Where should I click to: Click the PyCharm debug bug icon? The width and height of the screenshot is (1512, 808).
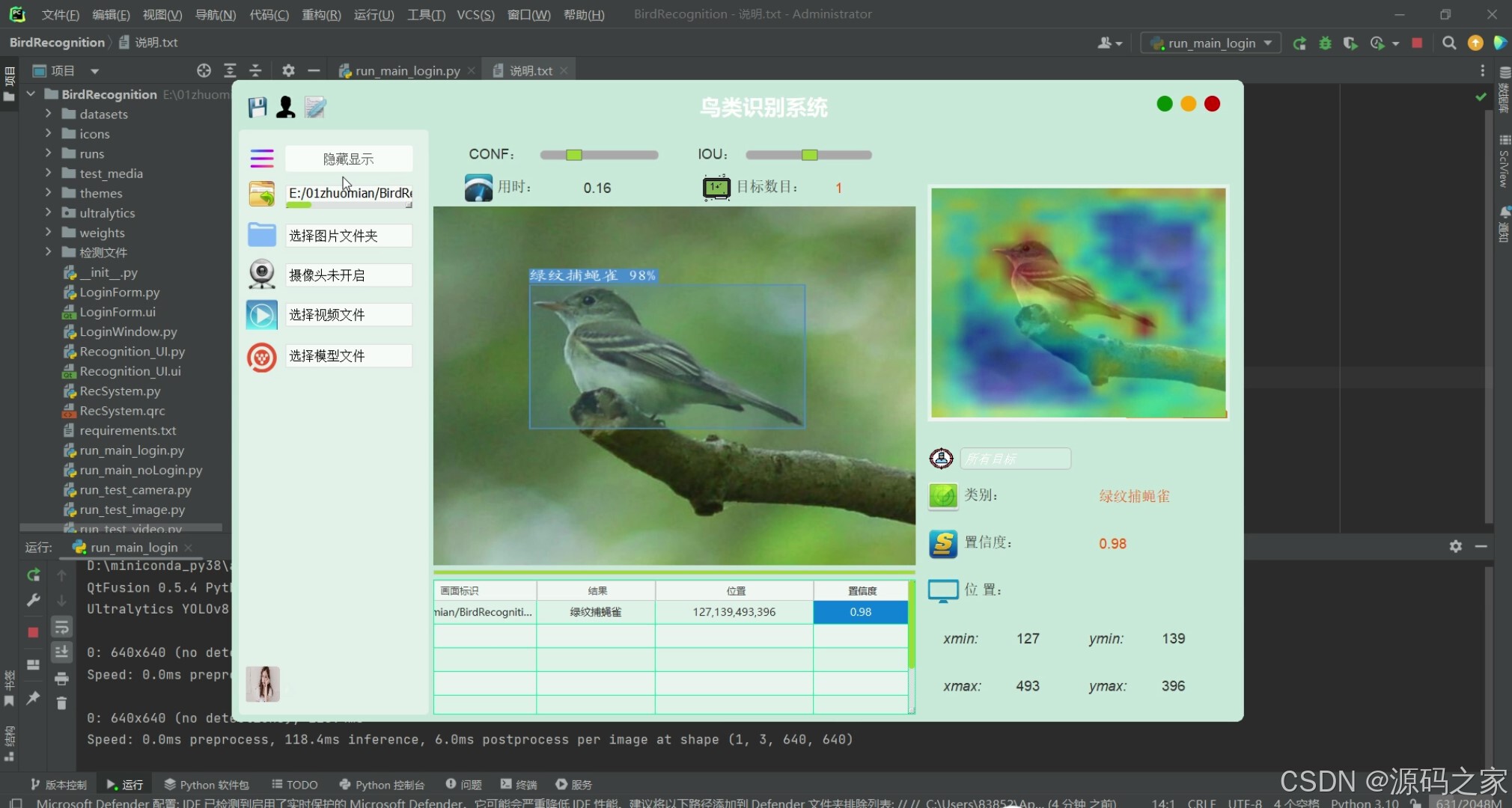pyautogui.click(x=1325, y=43)
